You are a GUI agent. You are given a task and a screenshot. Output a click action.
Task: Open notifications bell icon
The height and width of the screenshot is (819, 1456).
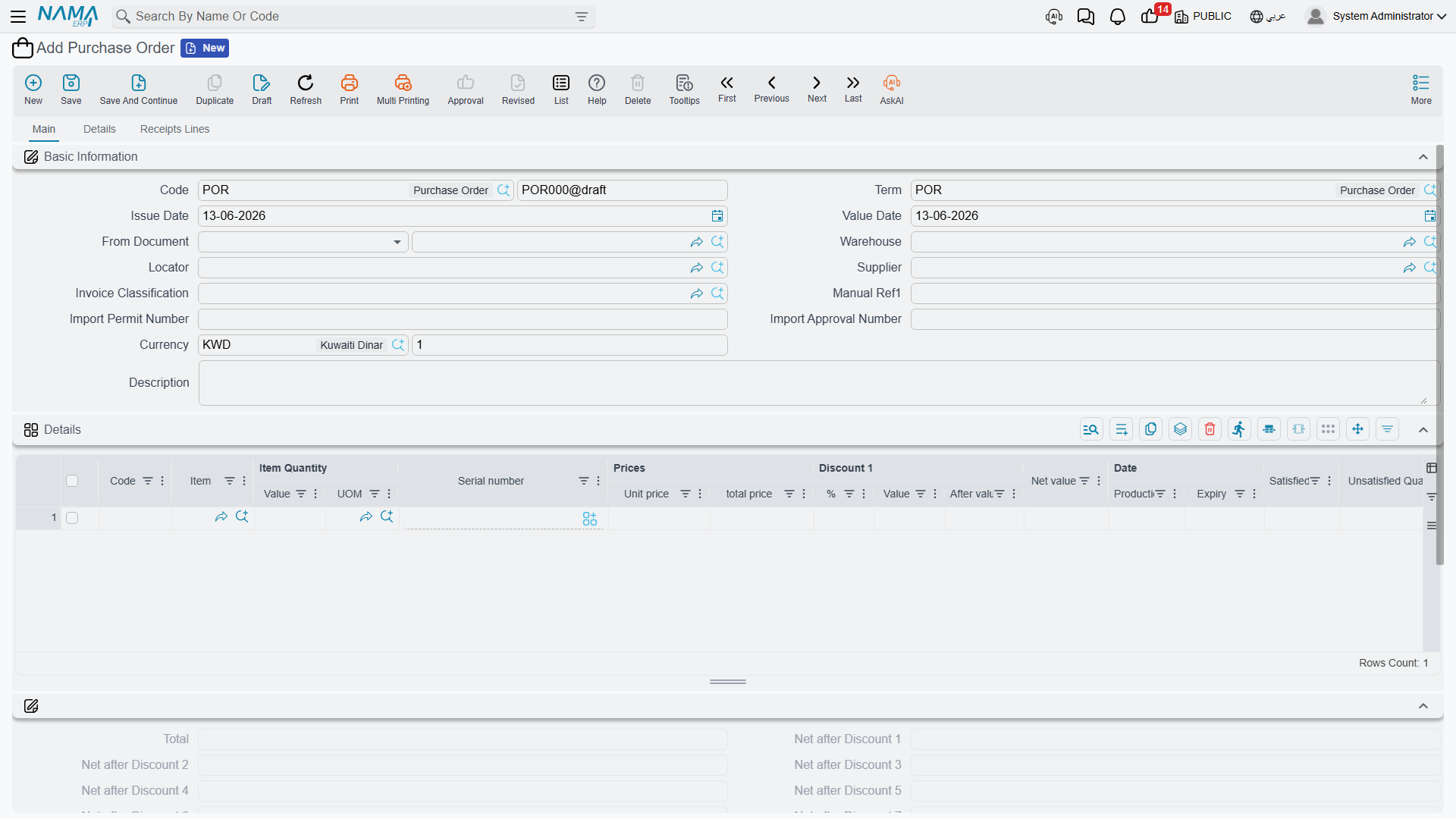tap(1117, 17)
